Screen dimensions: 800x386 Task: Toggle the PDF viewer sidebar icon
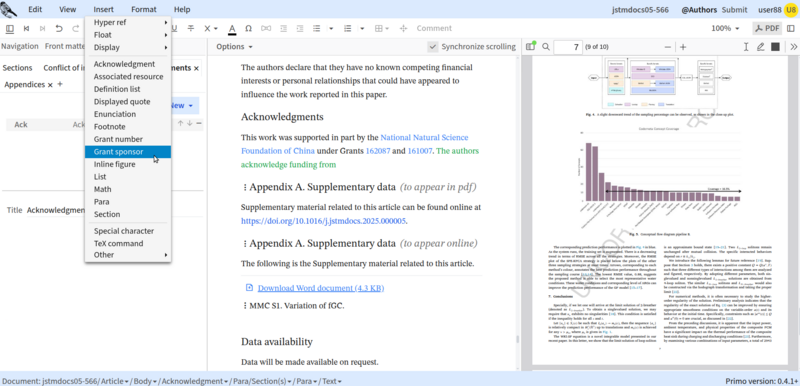(x=531, y=47)
